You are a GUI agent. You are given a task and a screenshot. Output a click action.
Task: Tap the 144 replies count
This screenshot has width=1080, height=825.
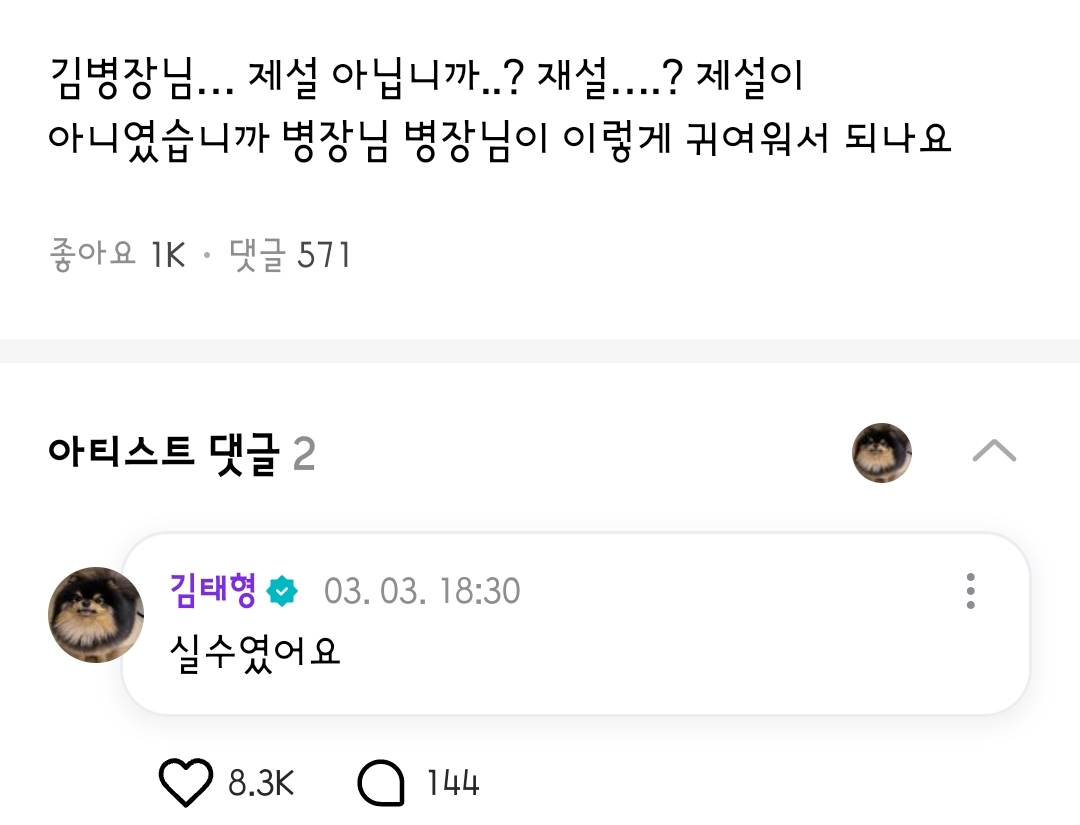click(453, 783)
